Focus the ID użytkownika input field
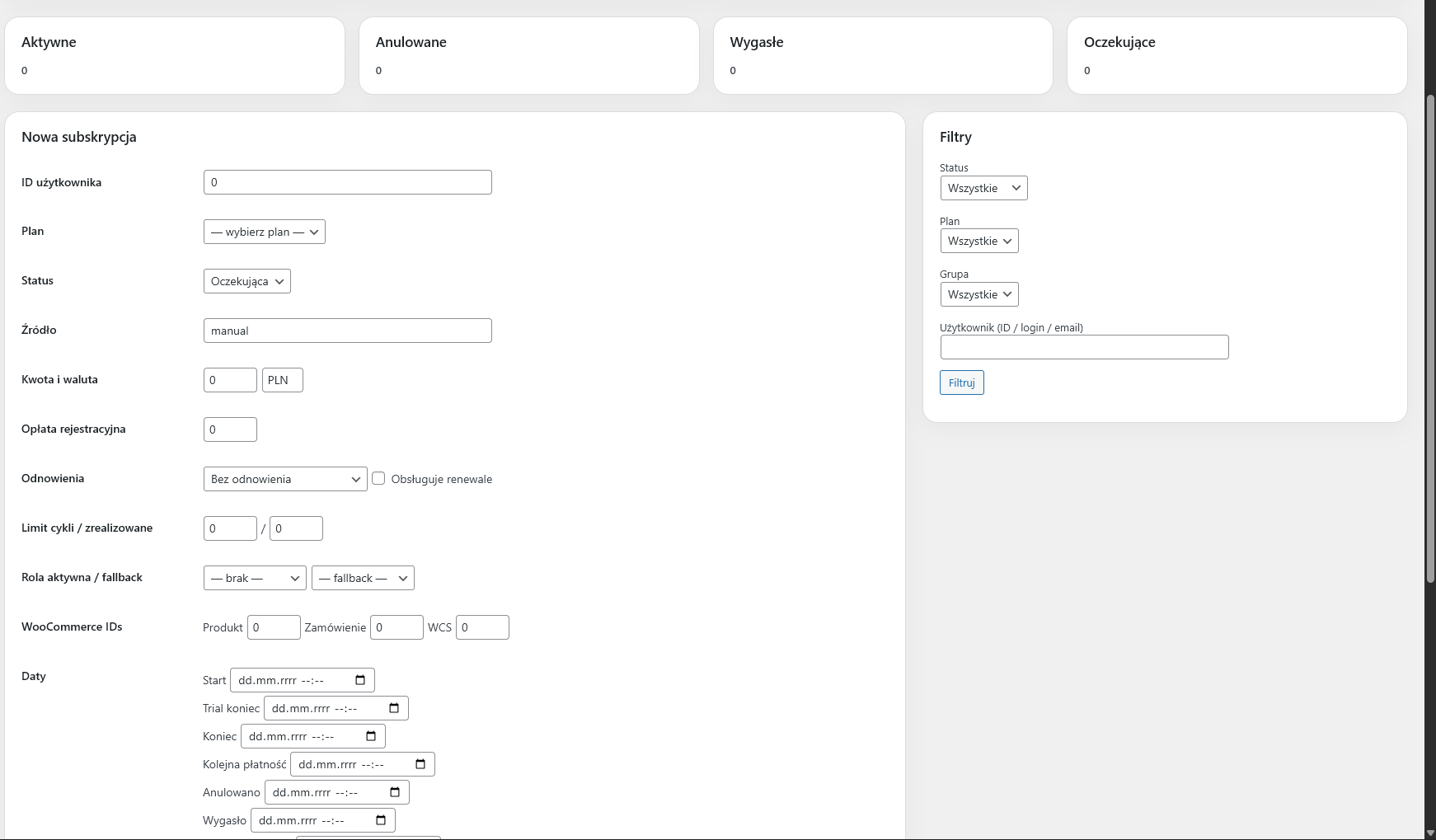The height and width of the screenshot is (840, 1436). click(x=347, y=181)
